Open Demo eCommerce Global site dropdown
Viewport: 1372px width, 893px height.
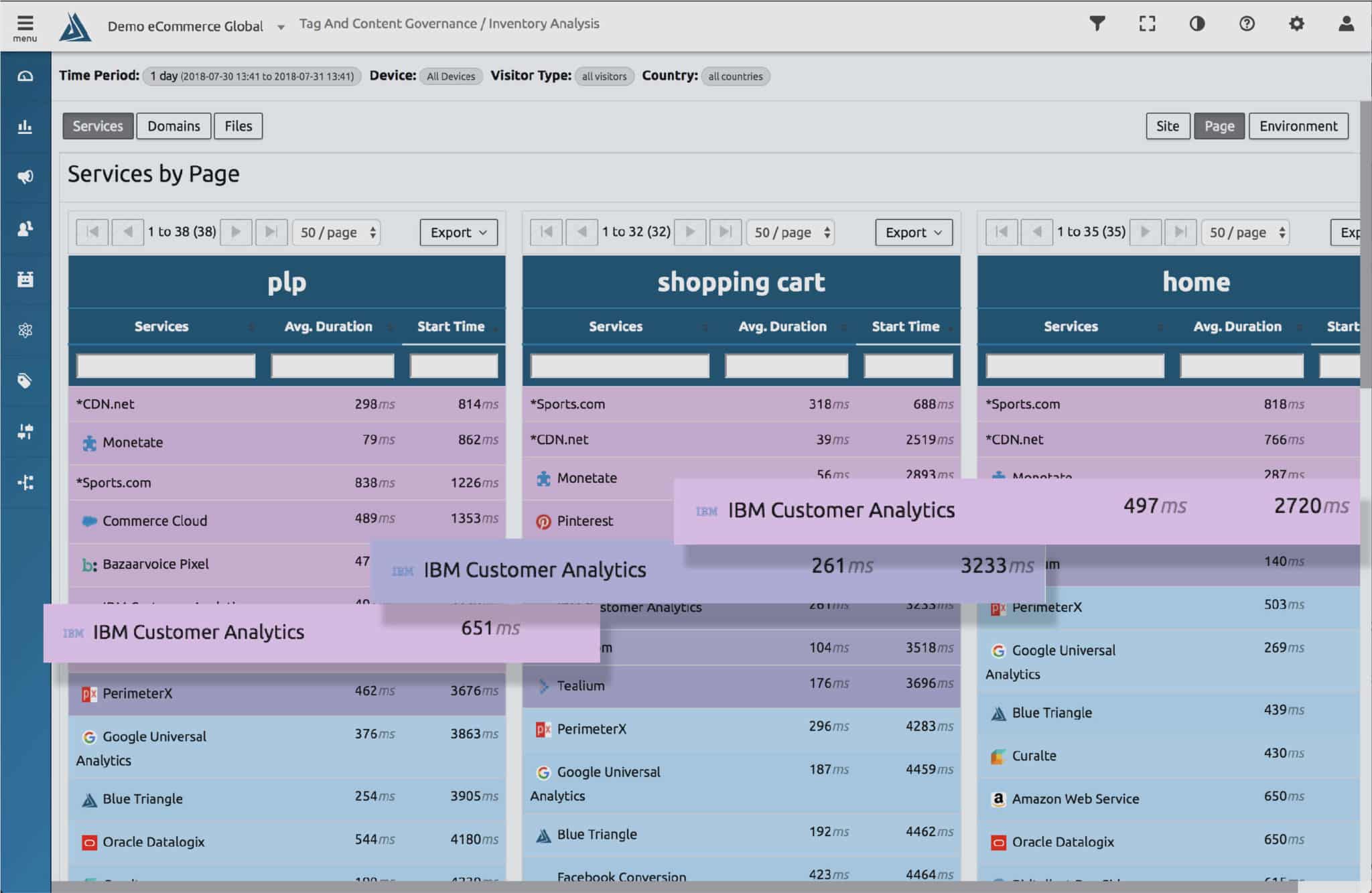(x=196, y=27)
